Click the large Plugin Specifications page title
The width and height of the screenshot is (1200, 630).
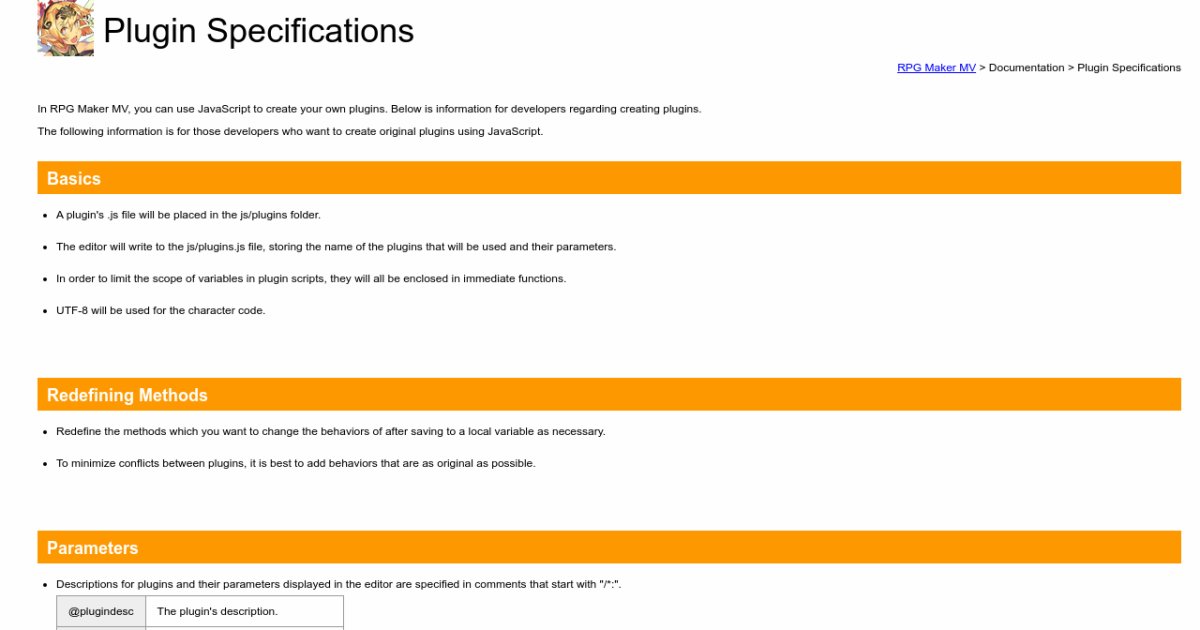(258, 31)
